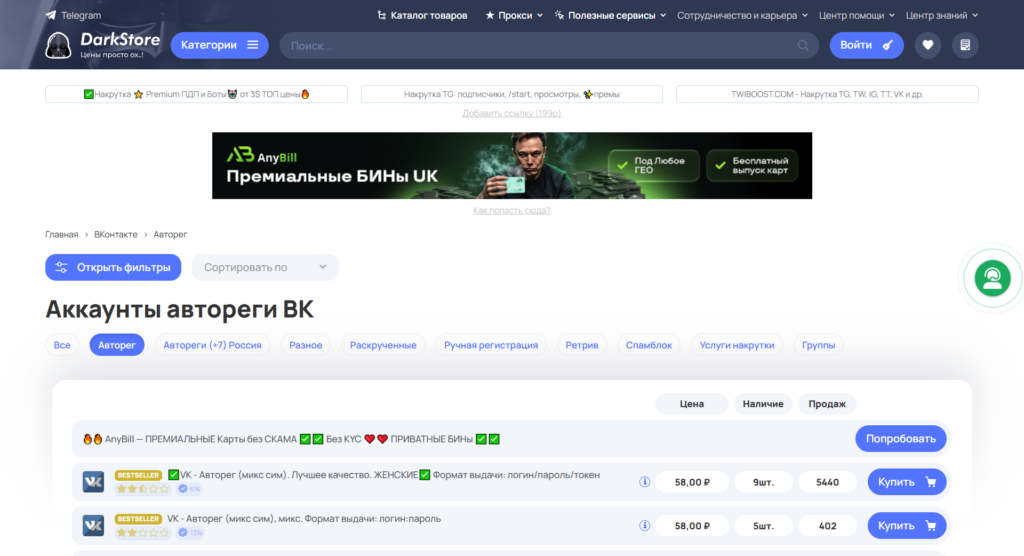Expand Полезные сервисы dropdown
Image resolution: width=1024 pixels, height=556 pixels.
(x=610, y=15)
